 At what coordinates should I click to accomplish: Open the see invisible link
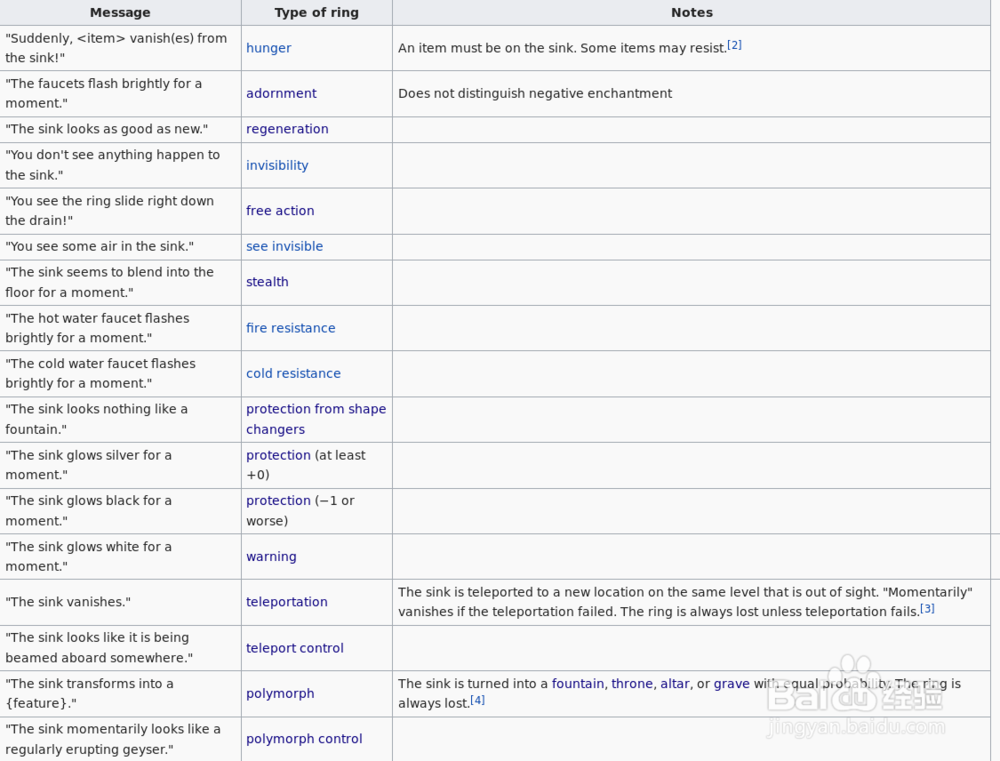click(284, 246)
